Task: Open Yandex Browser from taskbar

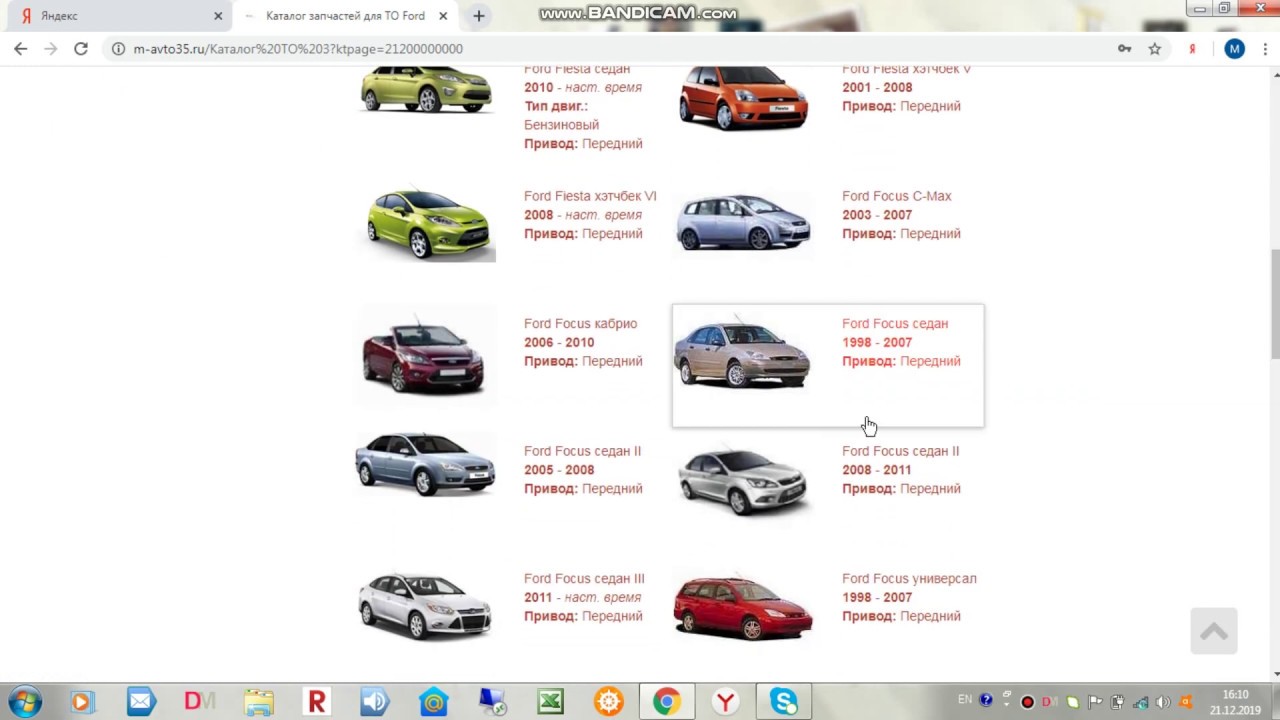Action: coord(726,702)
